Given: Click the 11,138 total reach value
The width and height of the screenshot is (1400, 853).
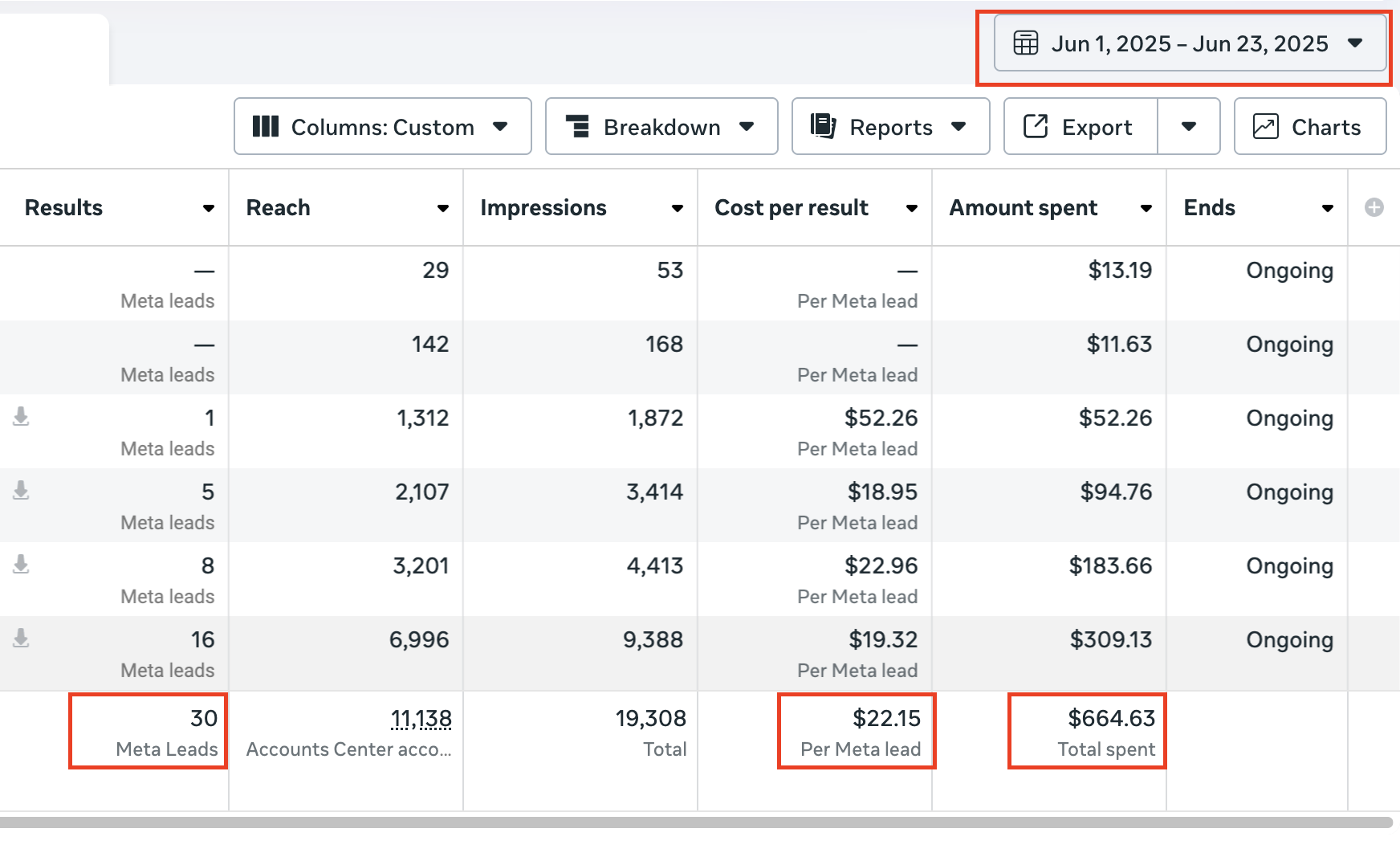Looking at the screenshot, I should point(421,718).
